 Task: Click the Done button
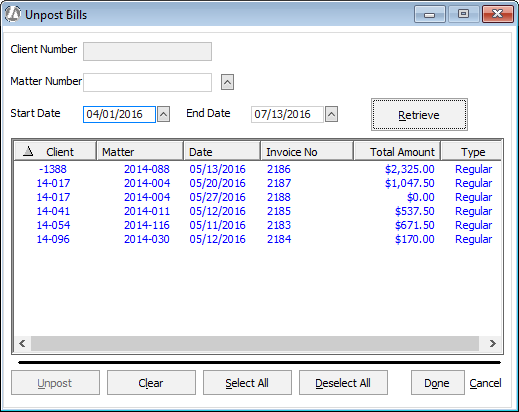(x=438, y=383)
